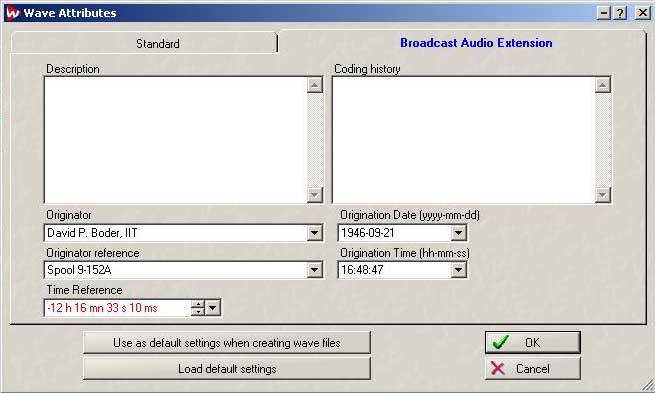
Task: Click the WaveLab logo icon in title bar
Action: (x=13, y=13)
